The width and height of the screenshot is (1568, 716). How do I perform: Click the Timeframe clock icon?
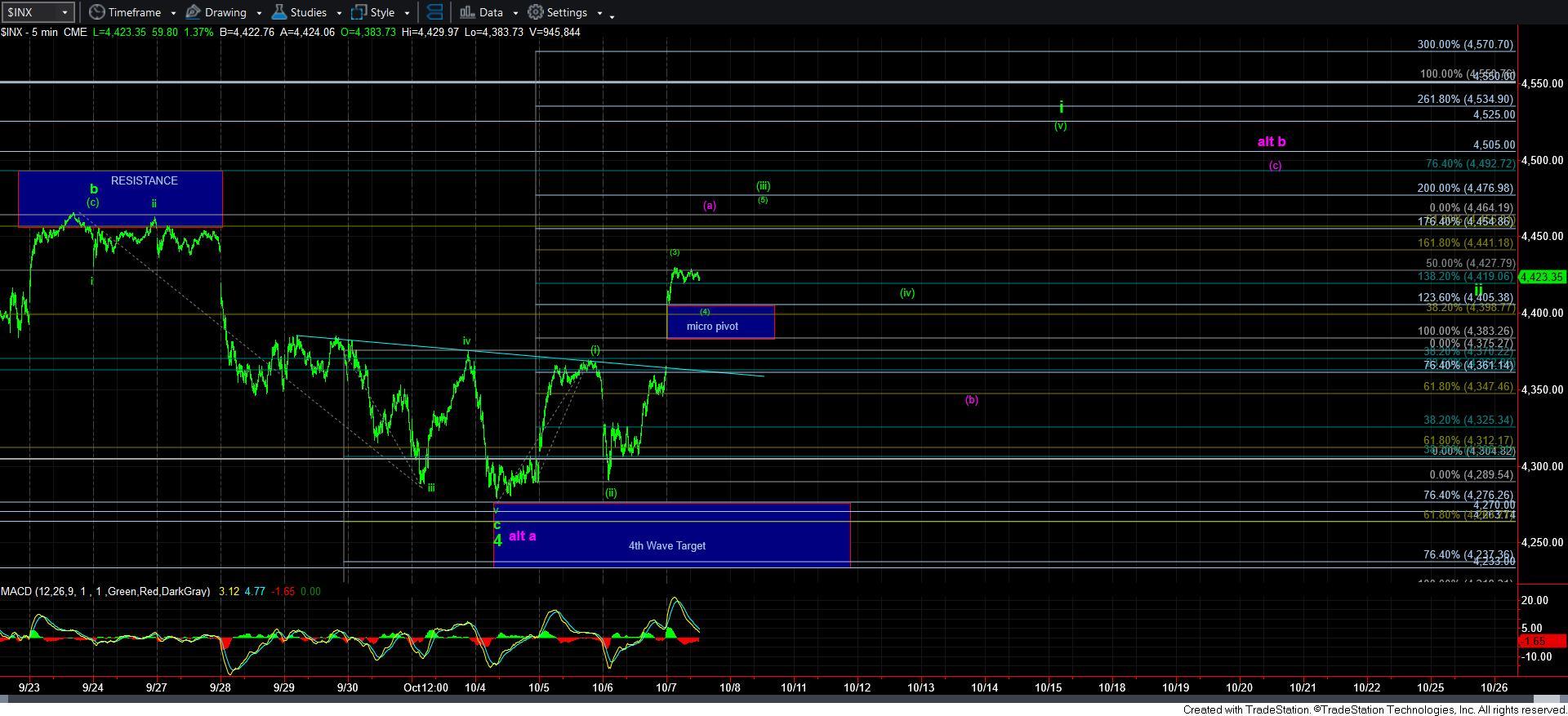point(96,12)
